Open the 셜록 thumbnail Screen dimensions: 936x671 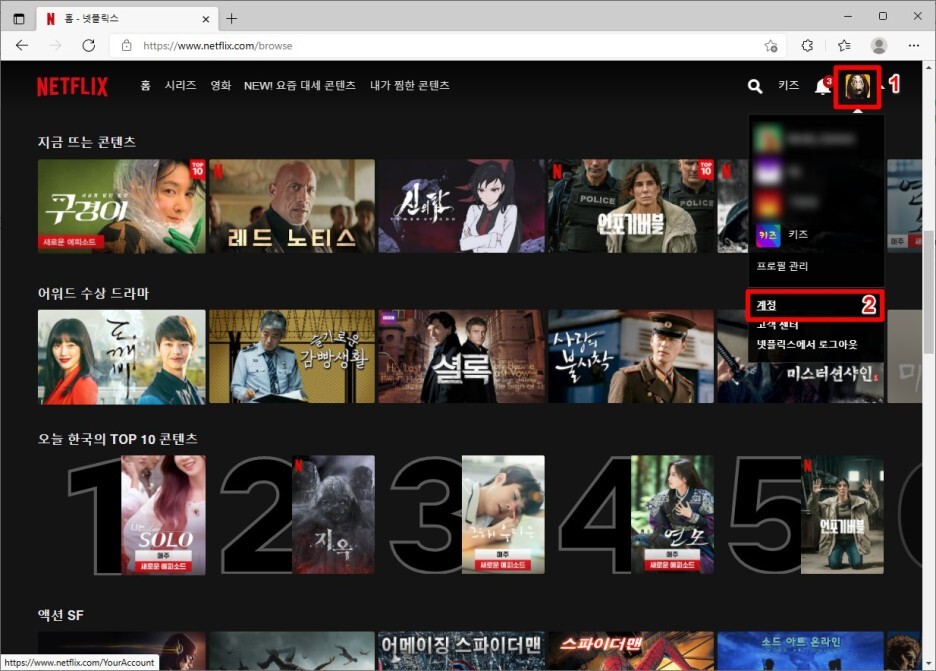(x=461, y=357)
